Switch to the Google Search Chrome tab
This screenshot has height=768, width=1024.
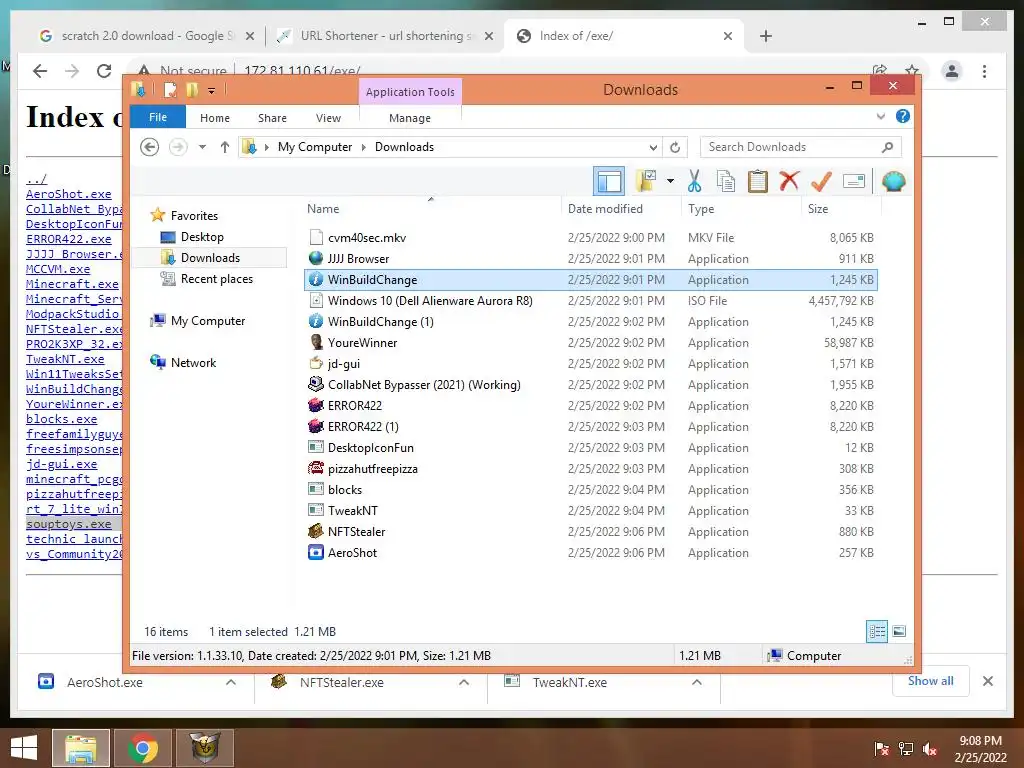click(x=147, y=36)
